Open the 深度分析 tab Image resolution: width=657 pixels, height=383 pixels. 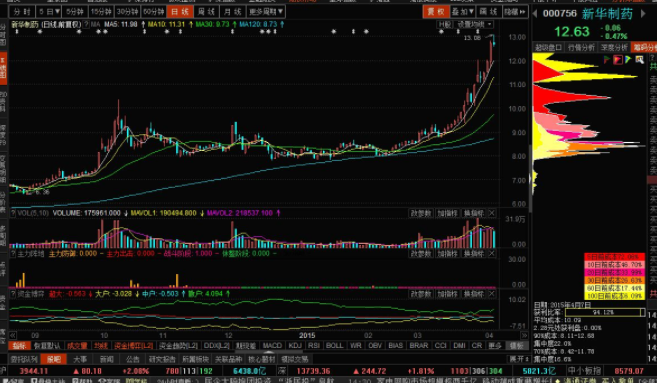[614, 47]
